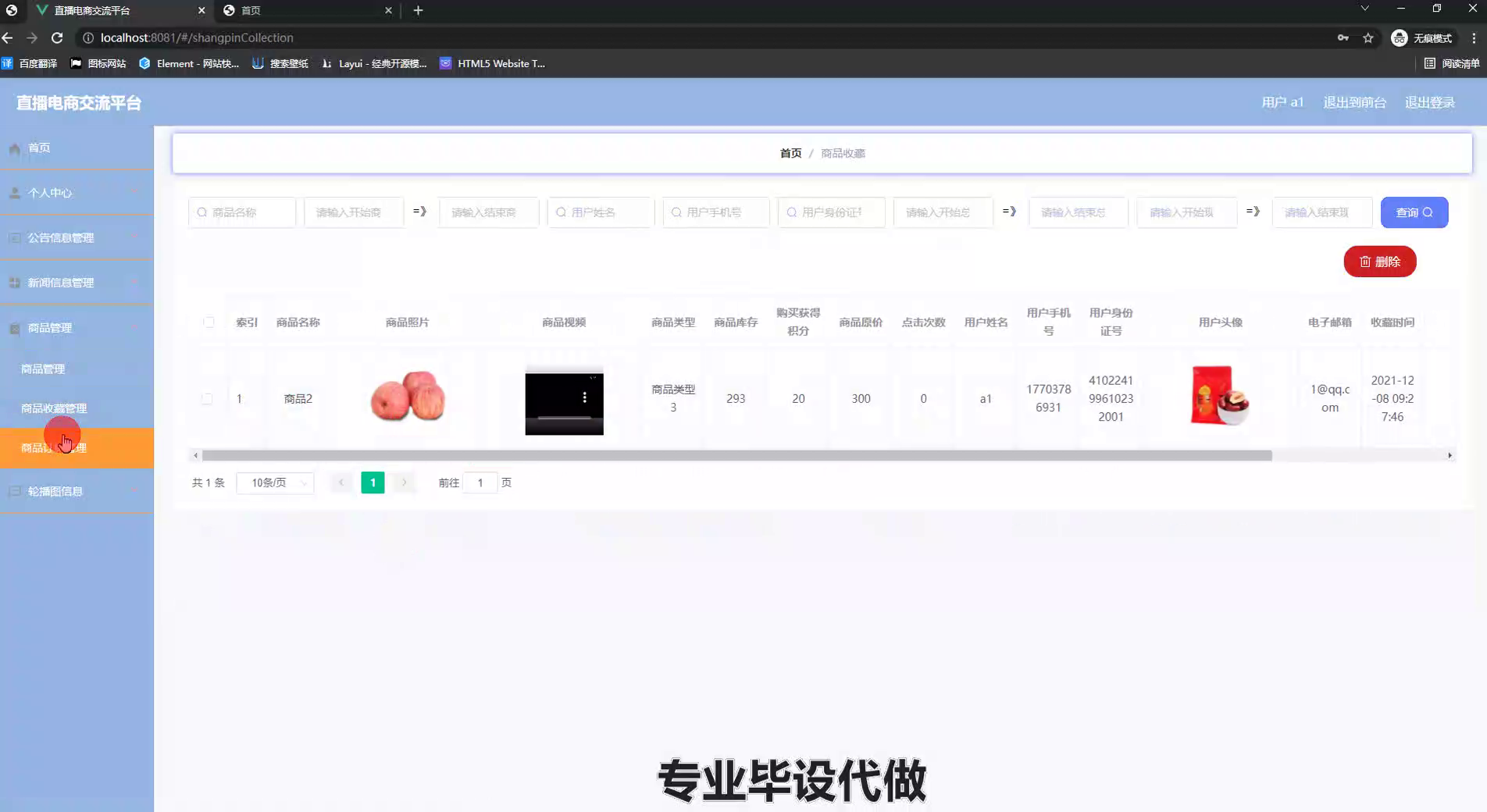Open Element bookmark
The height and width of the screenshot is (812, 1487).
pos(189,63)
